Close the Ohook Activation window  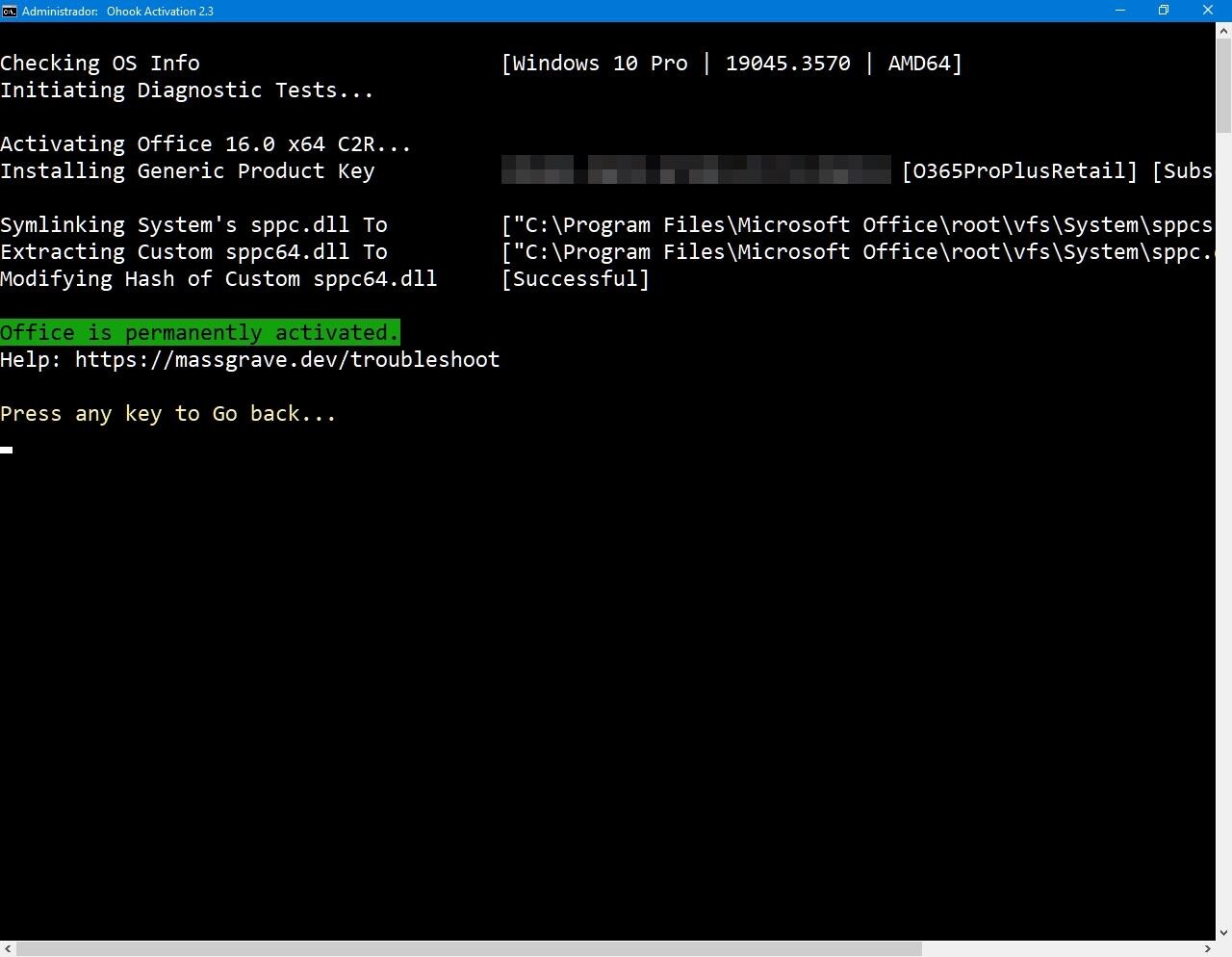(x=1208, y=11)
